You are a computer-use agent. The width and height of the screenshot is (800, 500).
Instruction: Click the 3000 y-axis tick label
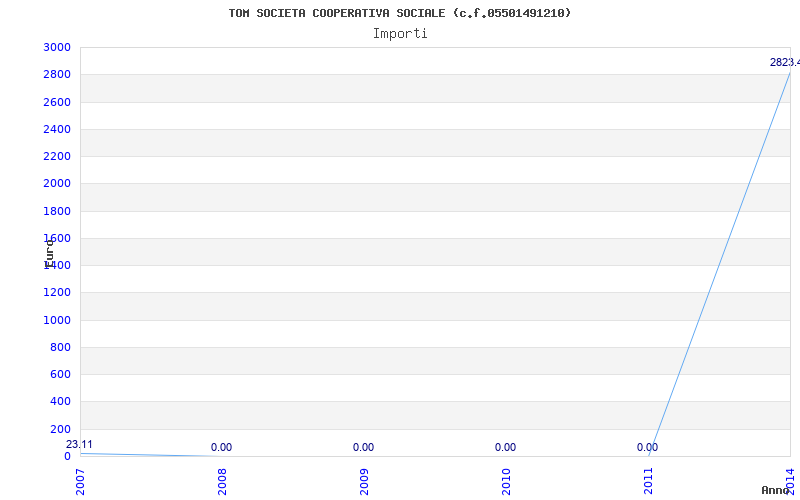click(57, 47)
